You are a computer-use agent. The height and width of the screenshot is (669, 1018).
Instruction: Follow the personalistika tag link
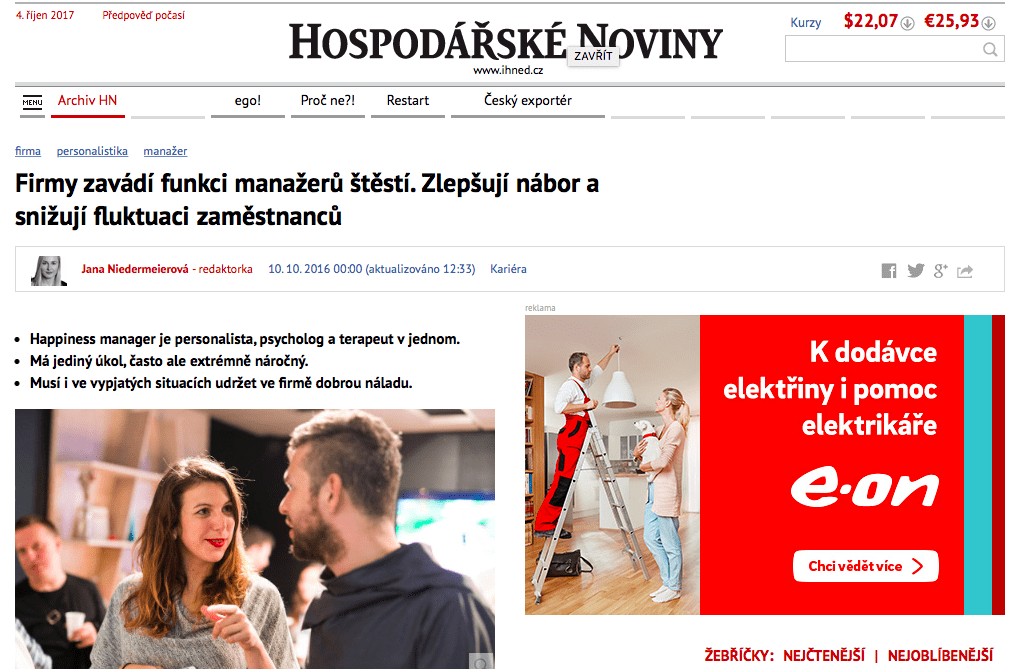(x=92, y=151)
